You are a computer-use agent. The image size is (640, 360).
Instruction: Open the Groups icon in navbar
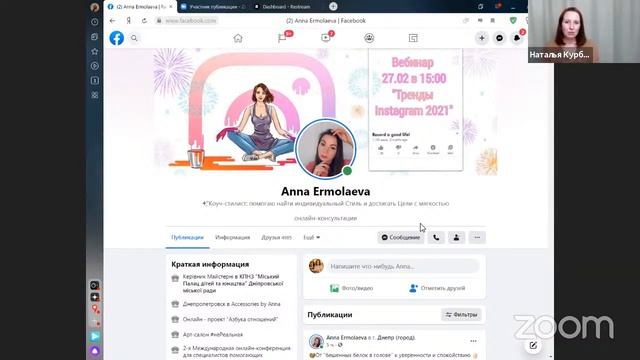[x=369, y=38]
